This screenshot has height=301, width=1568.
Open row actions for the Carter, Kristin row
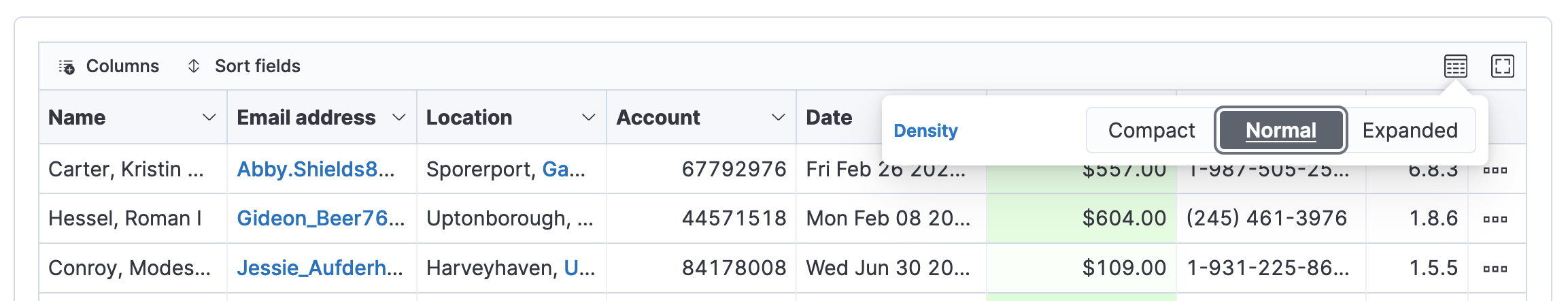point(1495,170)
